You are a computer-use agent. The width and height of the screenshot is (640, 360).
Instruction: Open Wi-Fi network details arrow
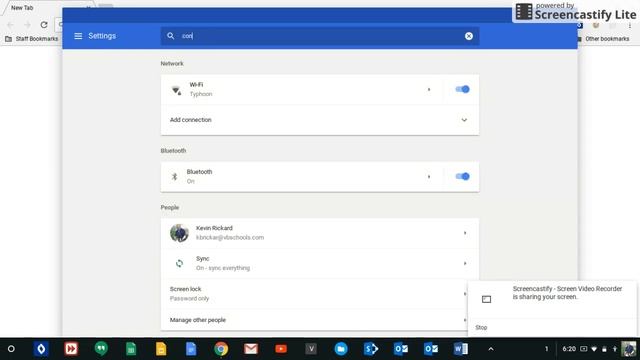[429, 89]
